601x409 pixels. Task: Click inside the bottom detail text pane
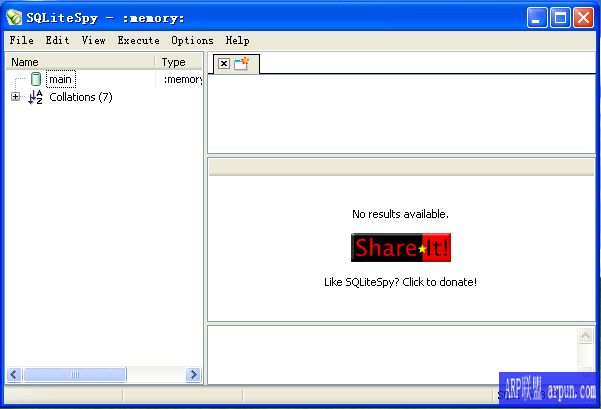[393, 355]
